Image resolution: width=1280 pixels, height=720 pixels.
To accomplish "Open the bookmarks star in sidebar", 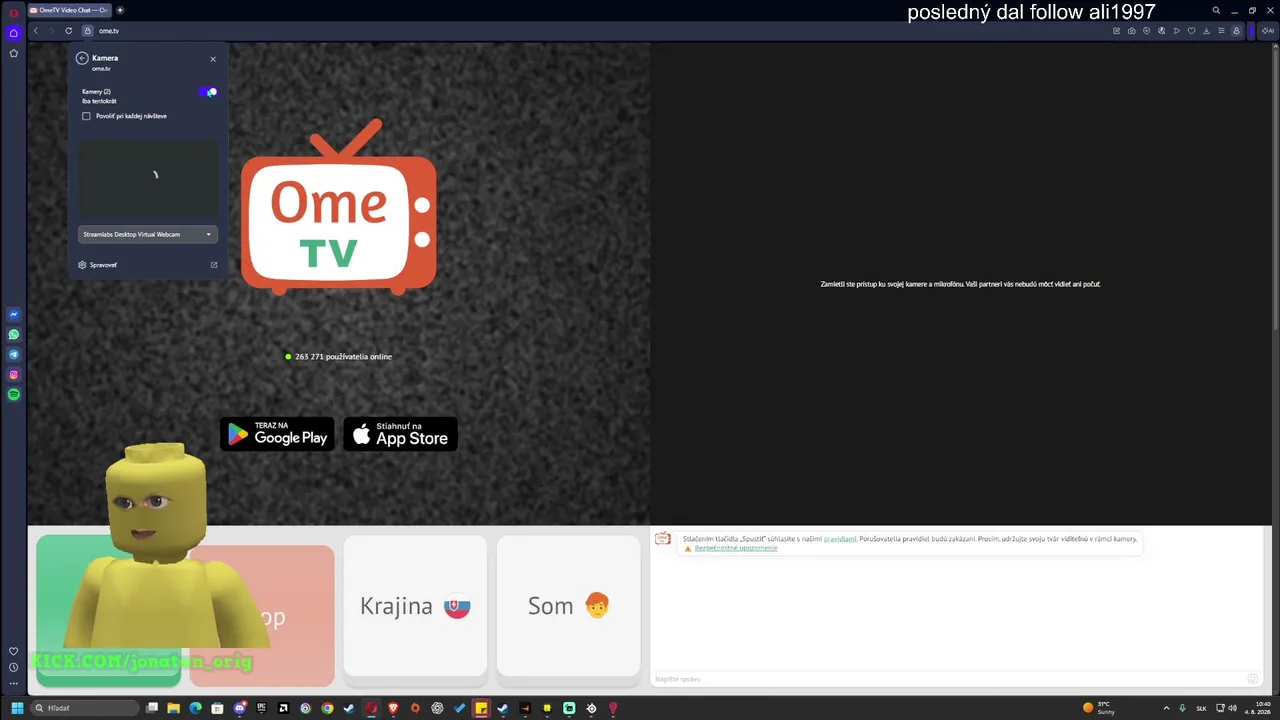I will pos(13,53).
